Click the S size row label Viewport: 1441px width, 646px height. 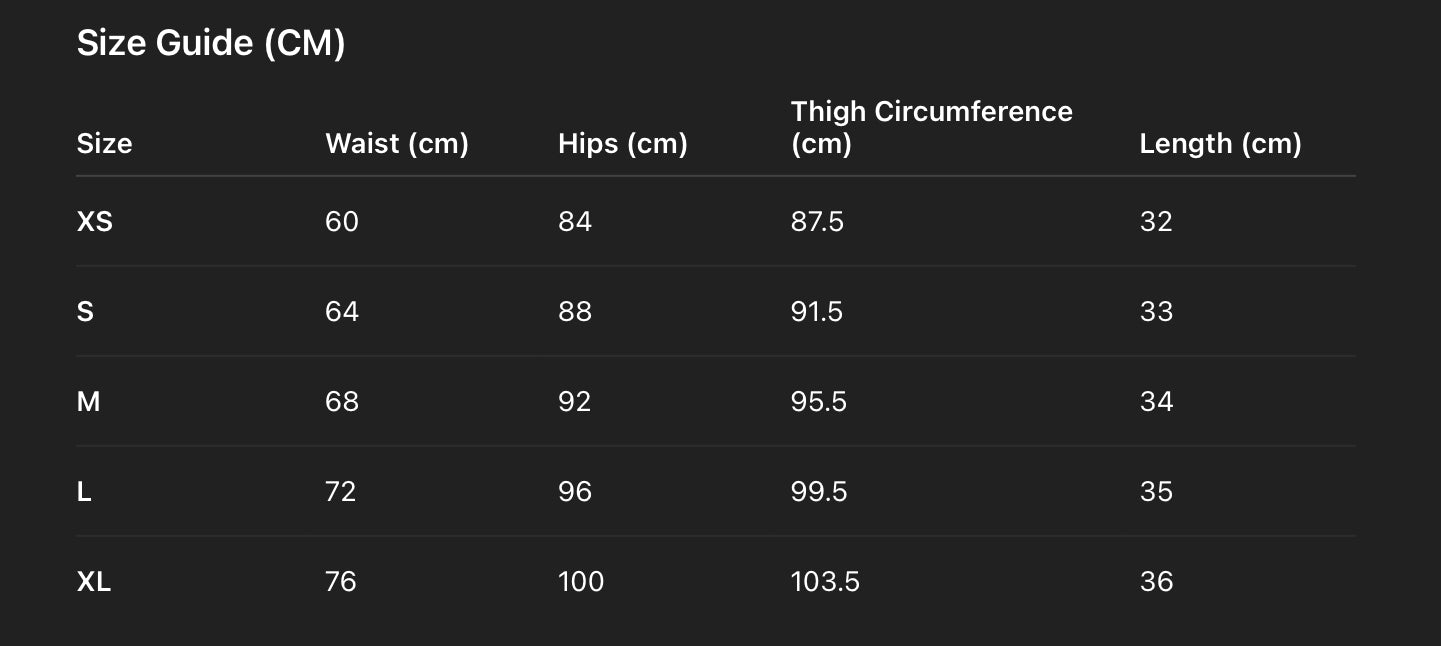[x=85, y=311]
